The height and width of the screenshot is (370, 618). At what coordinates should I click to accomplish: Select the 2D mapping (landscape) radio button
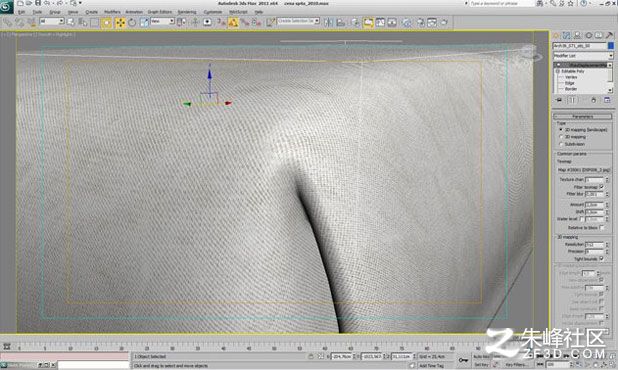pyautogui.click(x=561, y=130)
